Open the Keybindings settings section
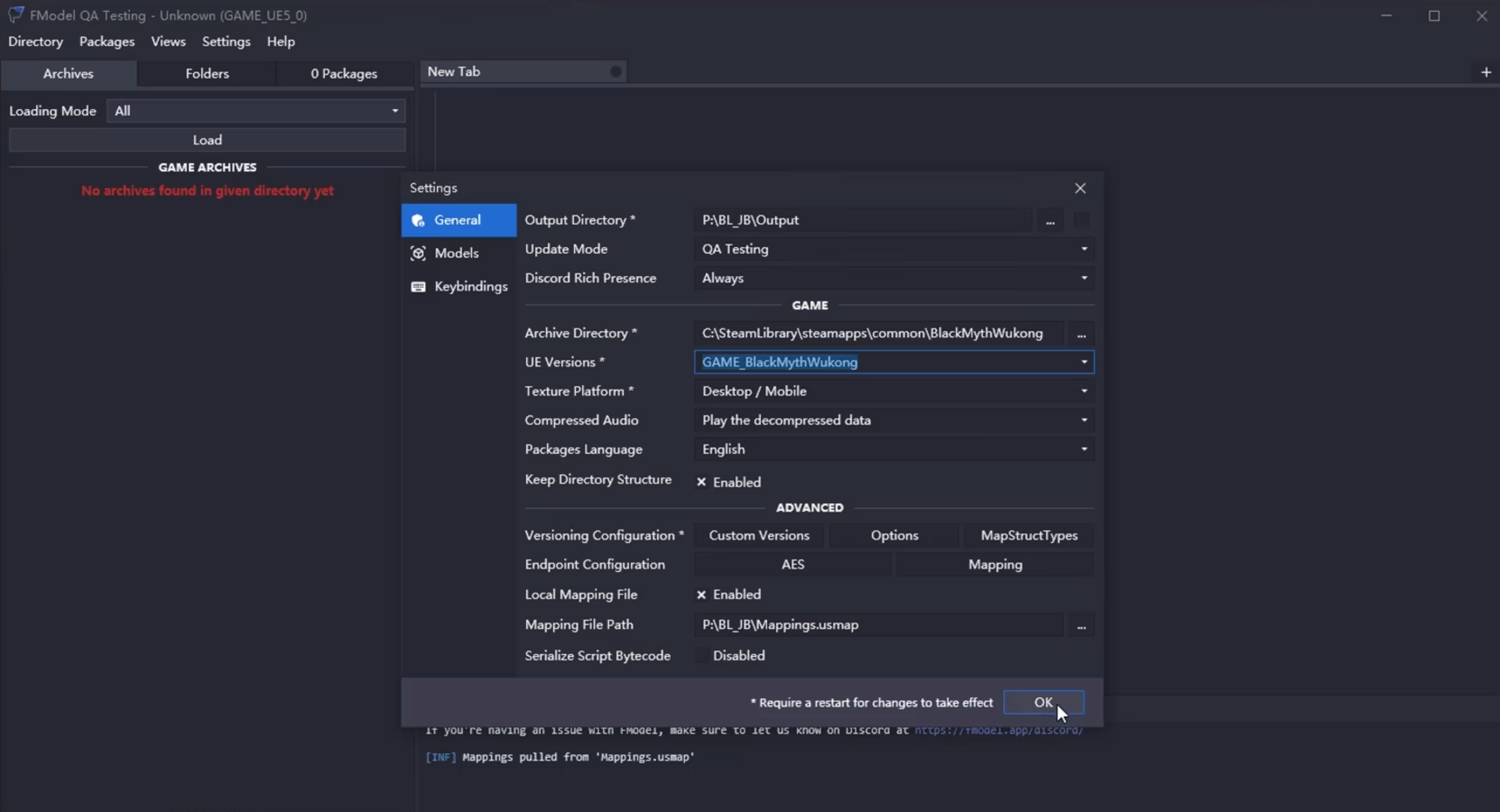Viewport: 1500px width, 812px height. 458,286
